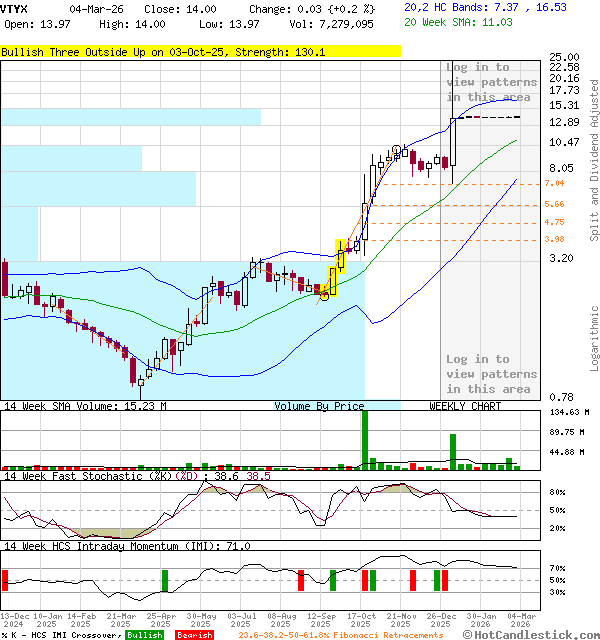Viewport: 600px width, 640px height.
Task: Click the green Bullish legend badge
Action: click(144, 635)
